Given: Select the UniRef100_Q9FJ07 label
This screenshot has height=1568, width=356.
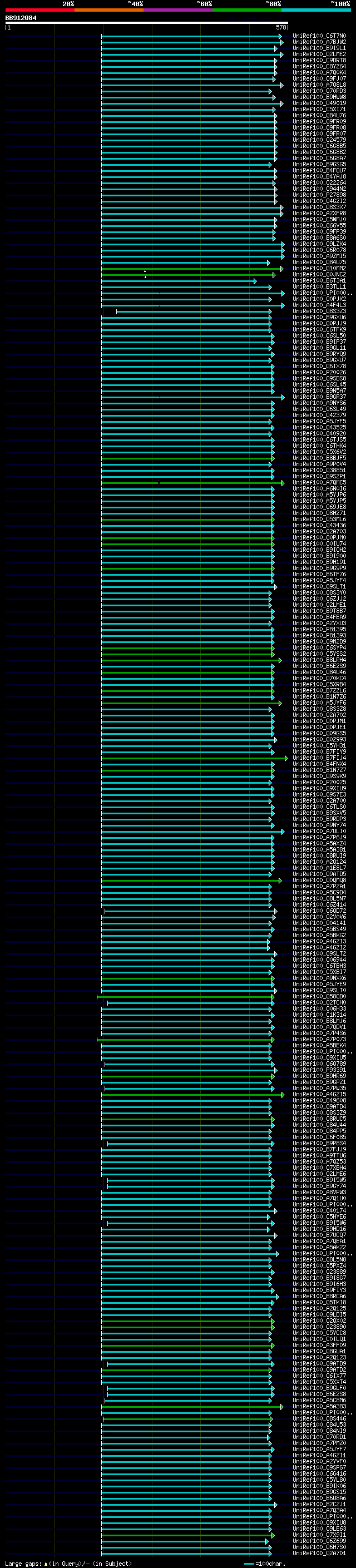Looking at the screenshot, I should (319, 78).
